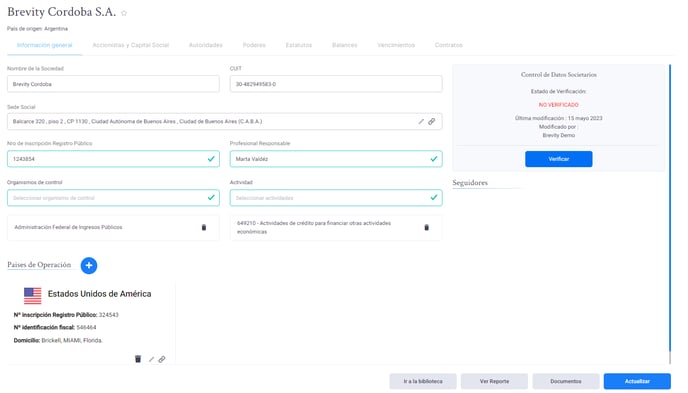This screenshot has width=688, height=393.
Task: Open attachments for Estados Unidos card
Action: pyautogui.click(x=162, y=359)
